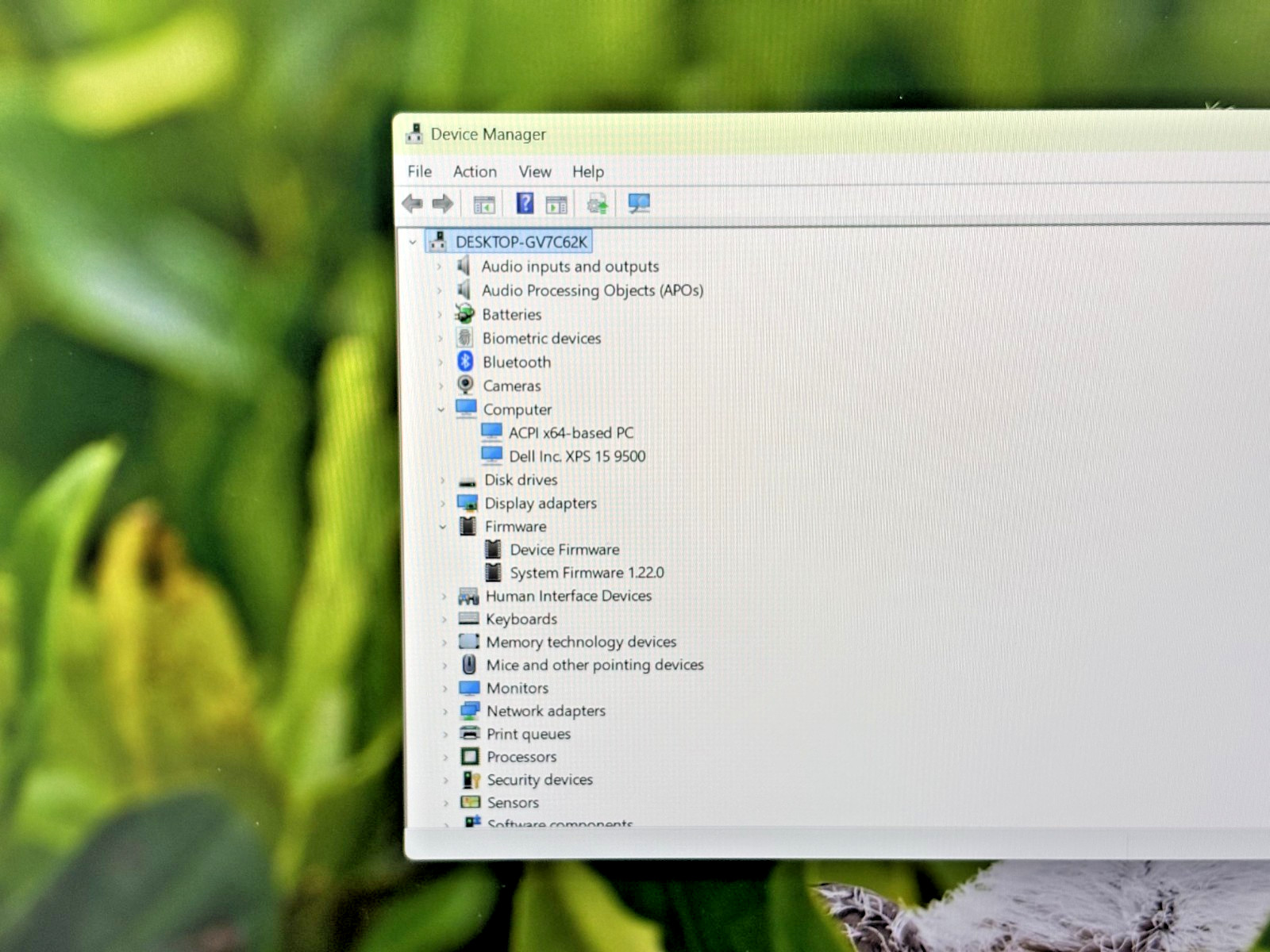Select the Mice and other pointing devices label
This screenshot has width=1270, height=952.
click(x=595, y=665)
